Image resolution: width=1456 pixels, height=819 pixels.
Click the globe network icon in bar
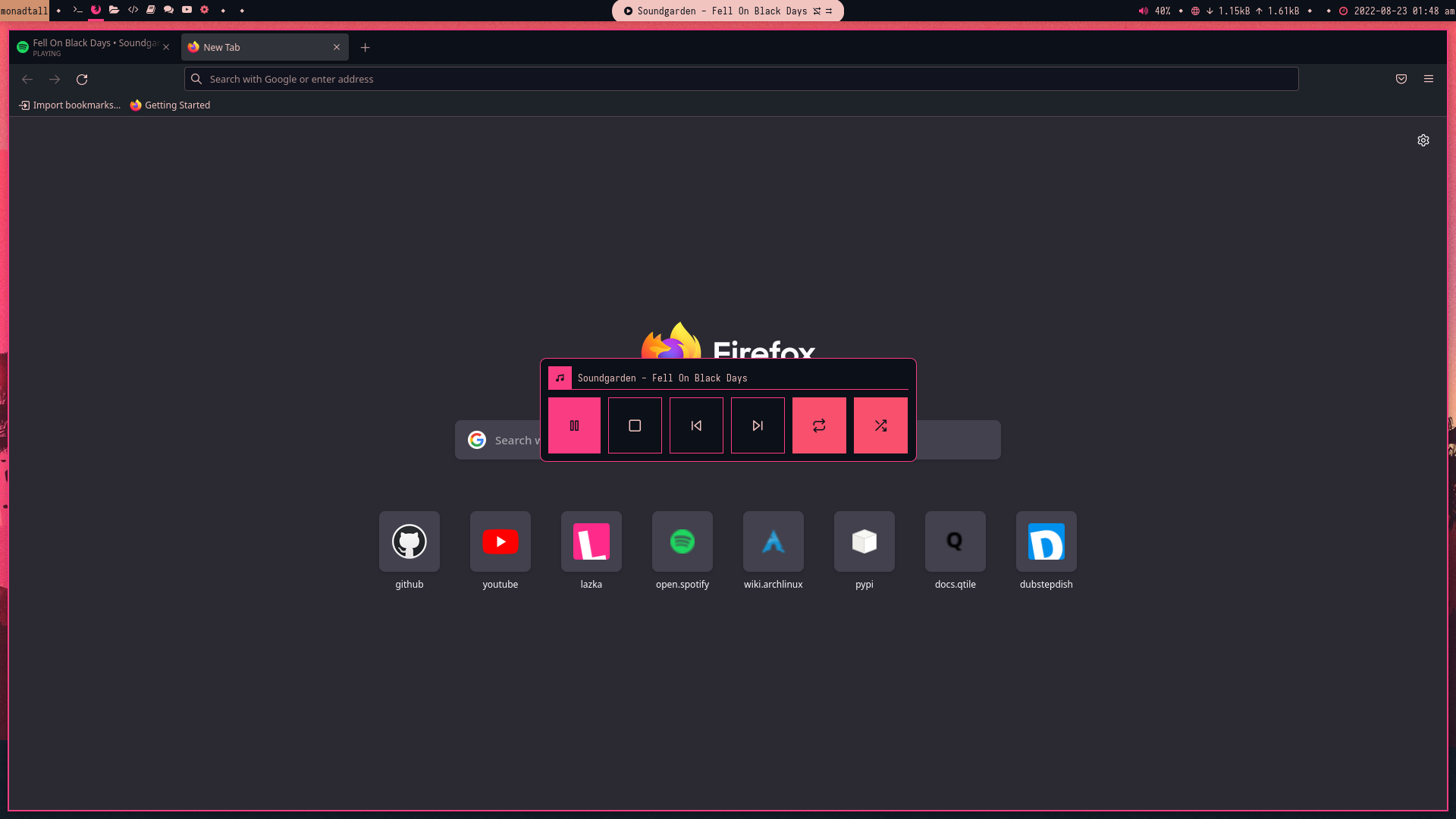[x=1195, y=11]
